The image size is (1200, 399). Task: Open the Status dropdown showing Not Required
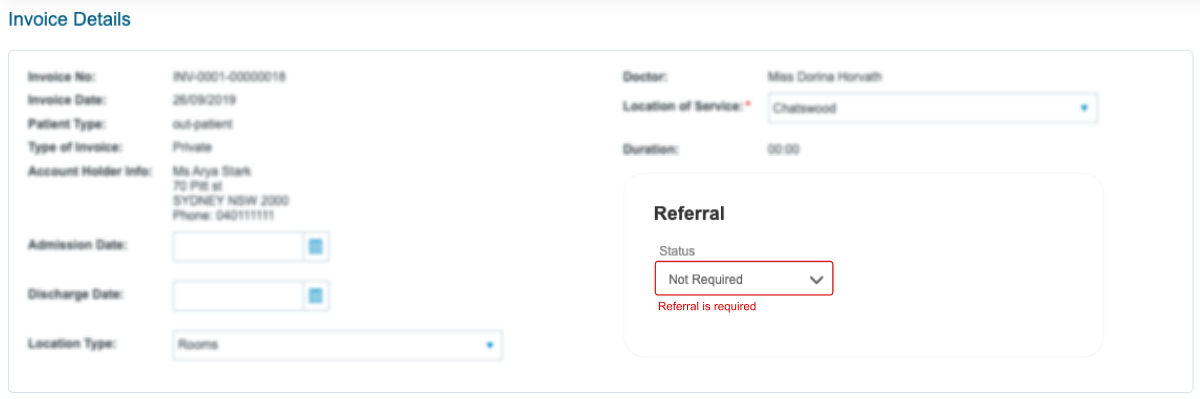pos(744,279)
